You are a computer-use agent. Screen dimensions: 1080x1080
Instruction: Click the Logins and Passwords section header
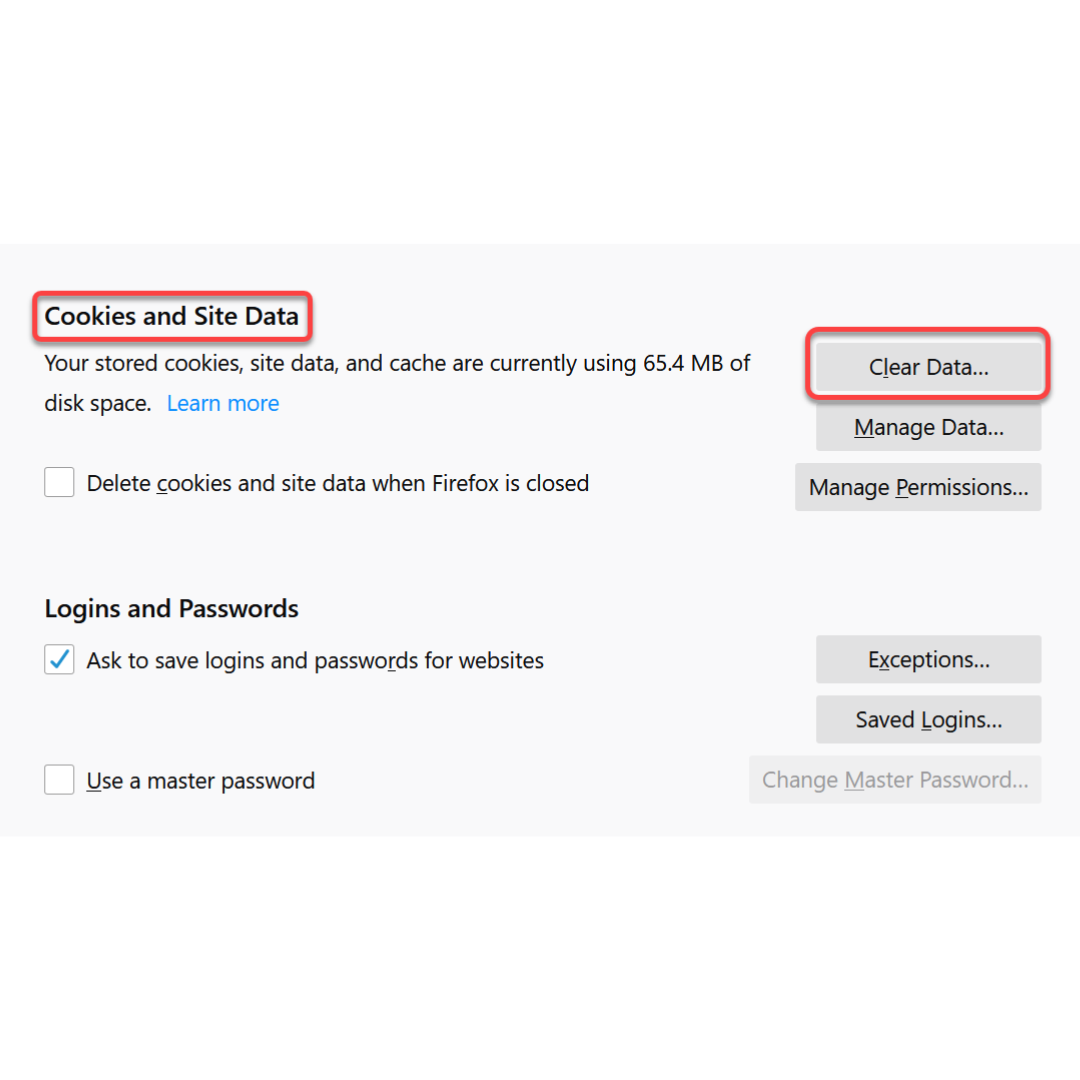tap(170, 608)
